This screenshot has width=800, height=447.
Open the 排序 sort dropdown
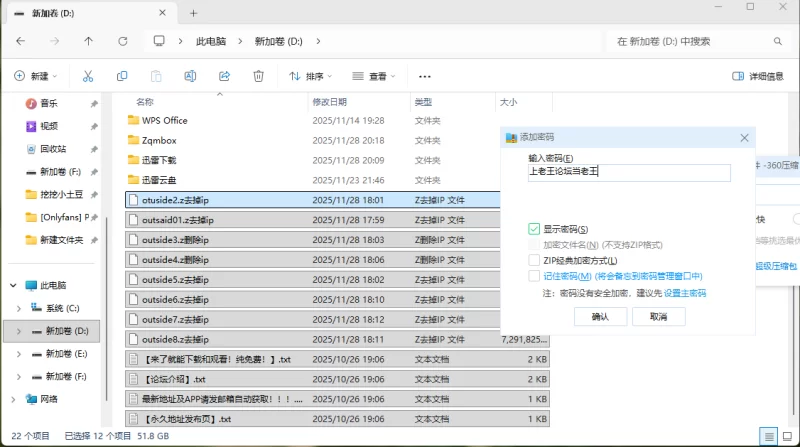[311, 76]
